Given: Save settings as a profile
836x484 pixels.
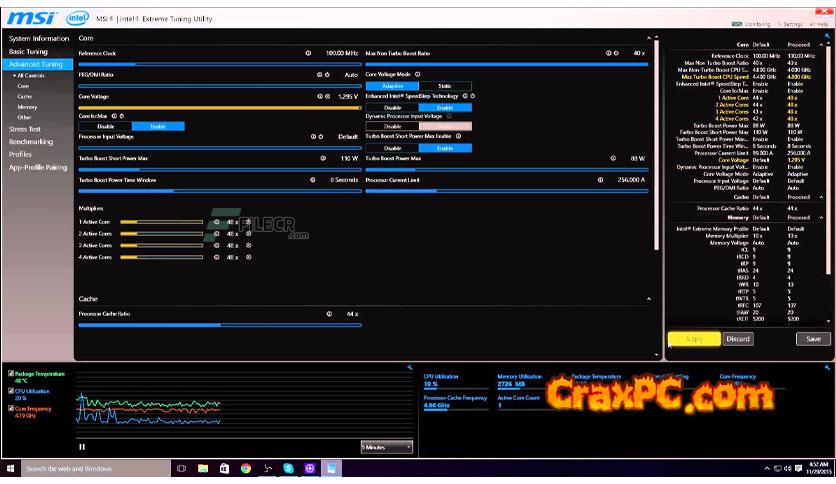Looking at the screenshot, I should pyautogui.click(x=813, y=339).
